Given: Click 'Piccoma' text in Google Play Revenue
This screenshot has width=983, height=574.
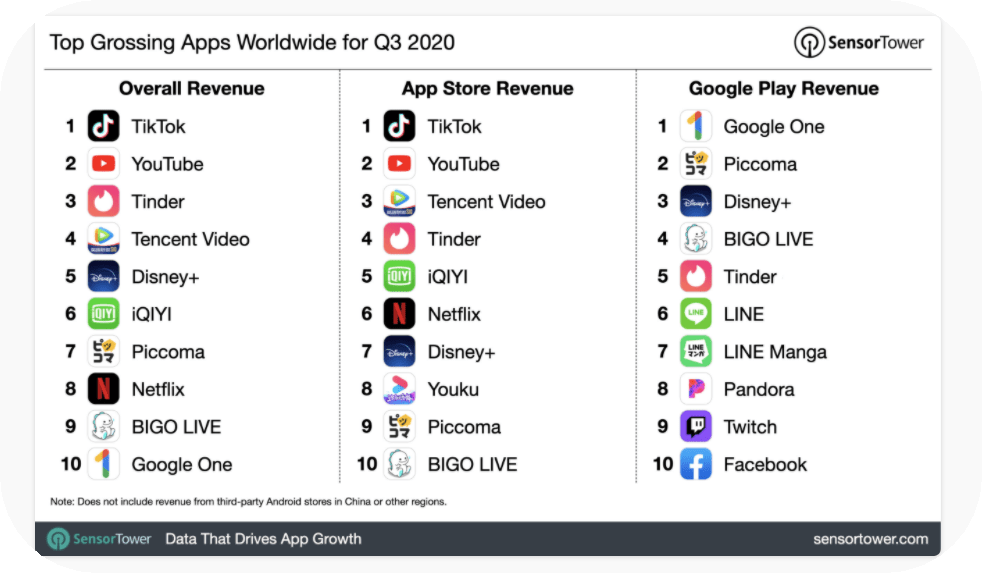Looking at the screenshot, I should coord(760,164).
